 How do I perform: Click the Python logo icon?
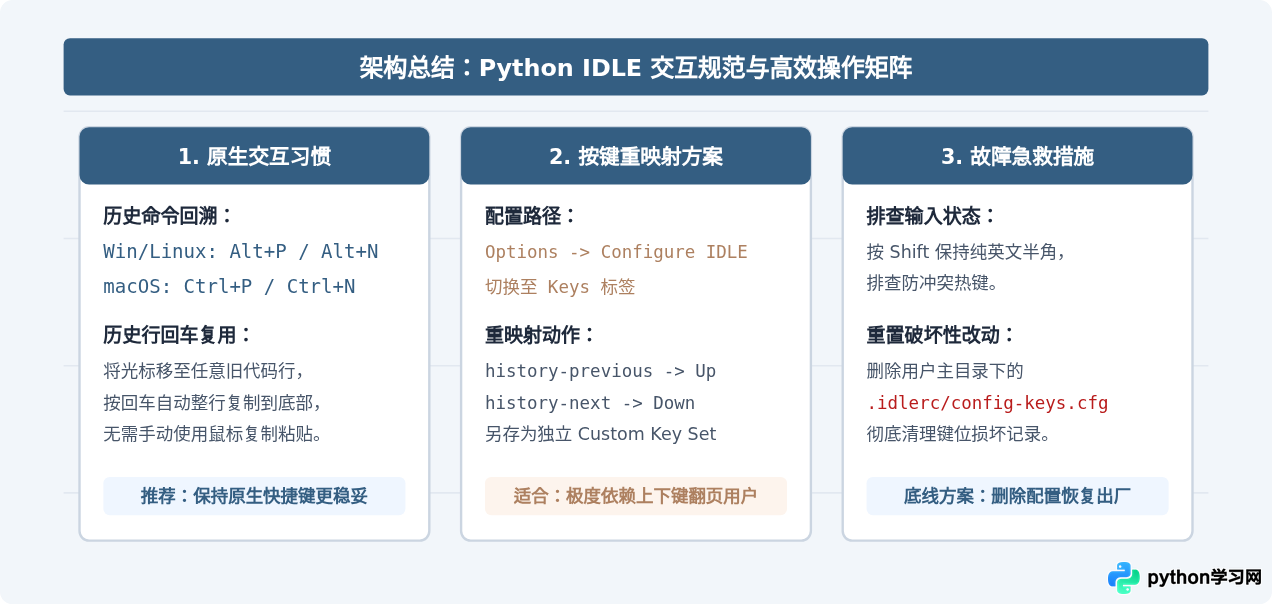[x=1124, y=578]
